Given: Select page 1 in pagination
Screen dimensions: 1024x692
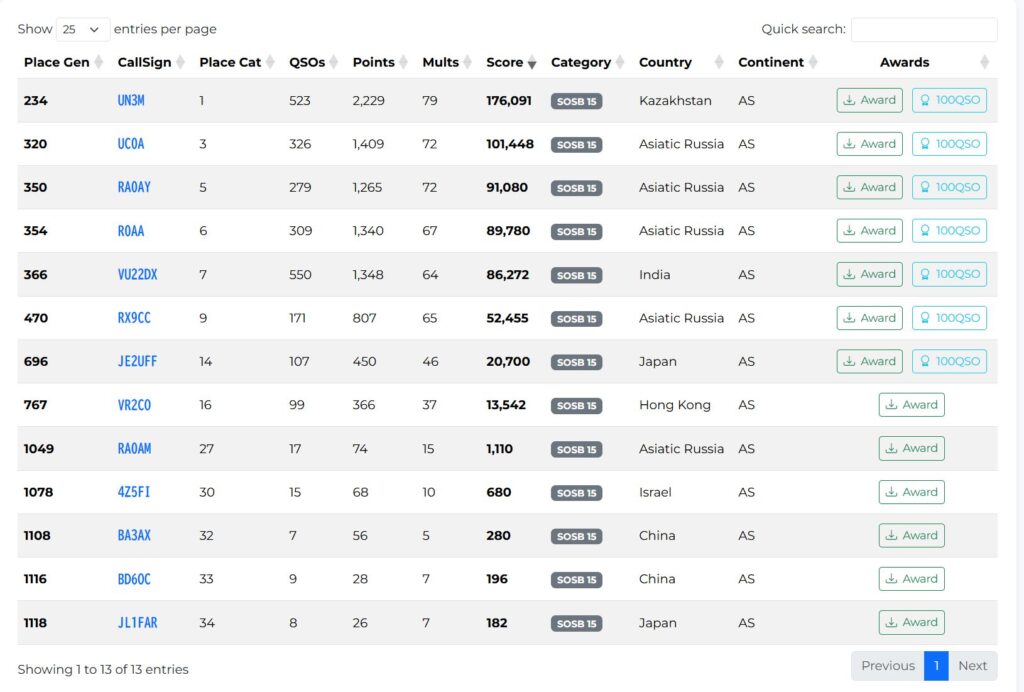Looking at the screenshot, I should pyautogui.click(x=936, y=666).
